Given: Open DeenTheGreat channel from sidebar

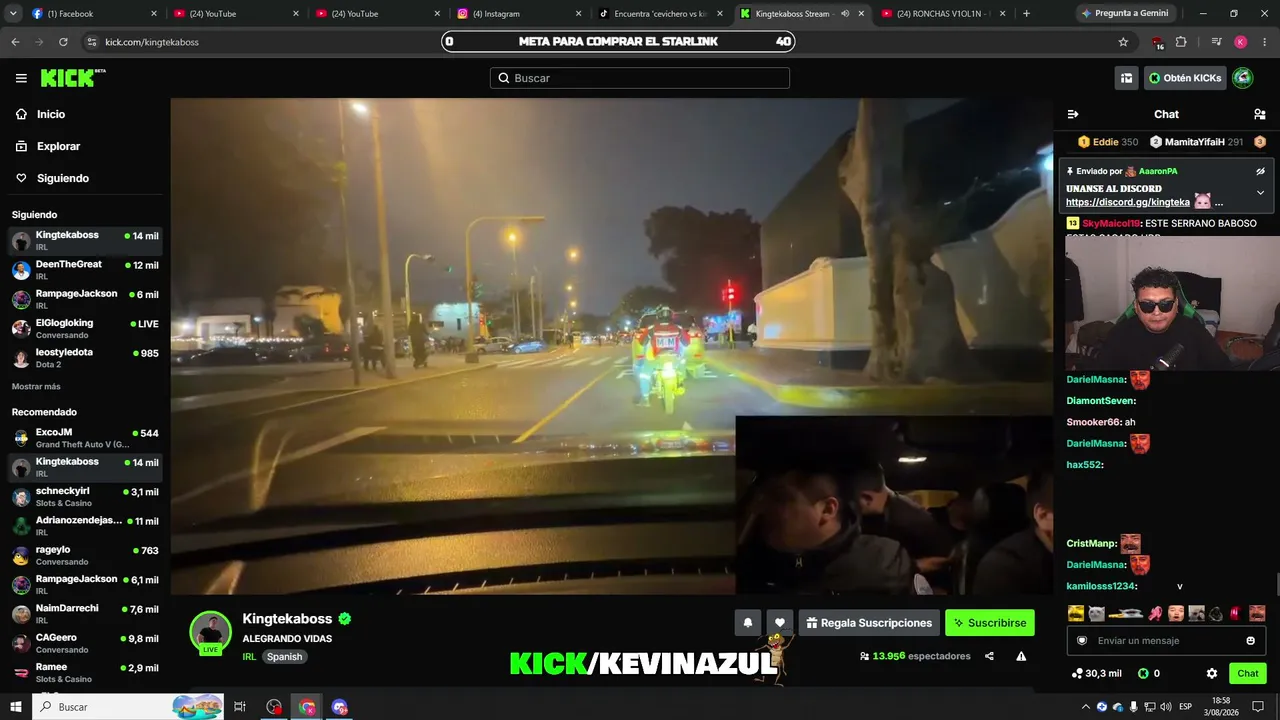Looking at the screenshot, I should pyautogui.click(x=85, y=270).
